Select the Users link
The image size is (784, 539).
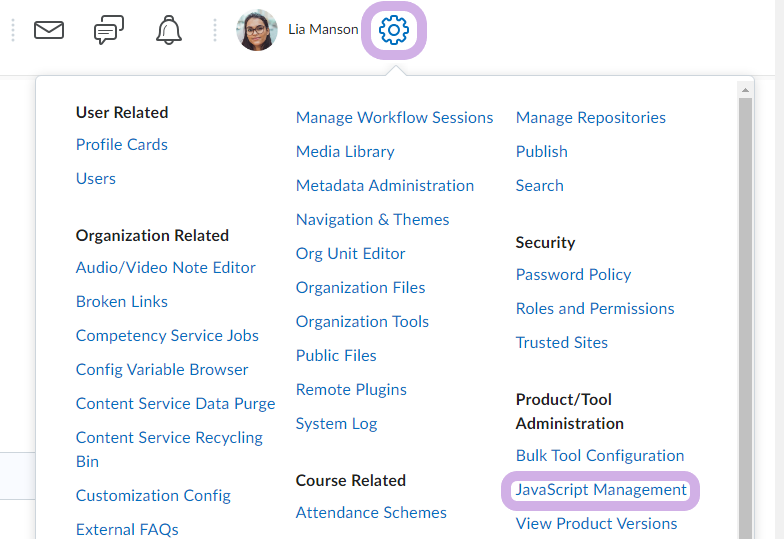tap(96, 178)
